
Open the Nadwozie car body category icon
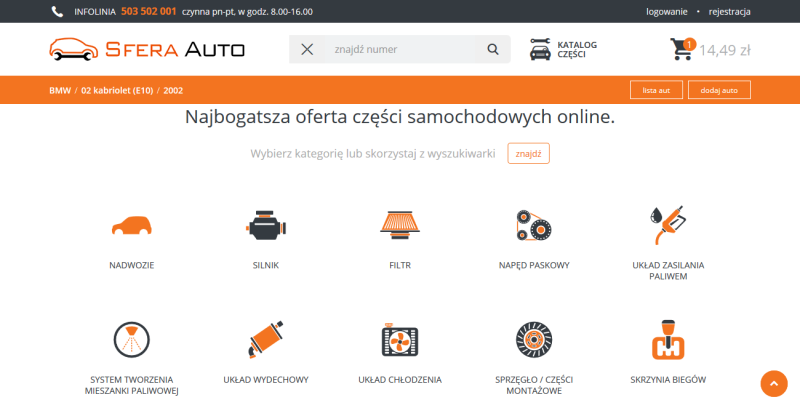point(132,225)
